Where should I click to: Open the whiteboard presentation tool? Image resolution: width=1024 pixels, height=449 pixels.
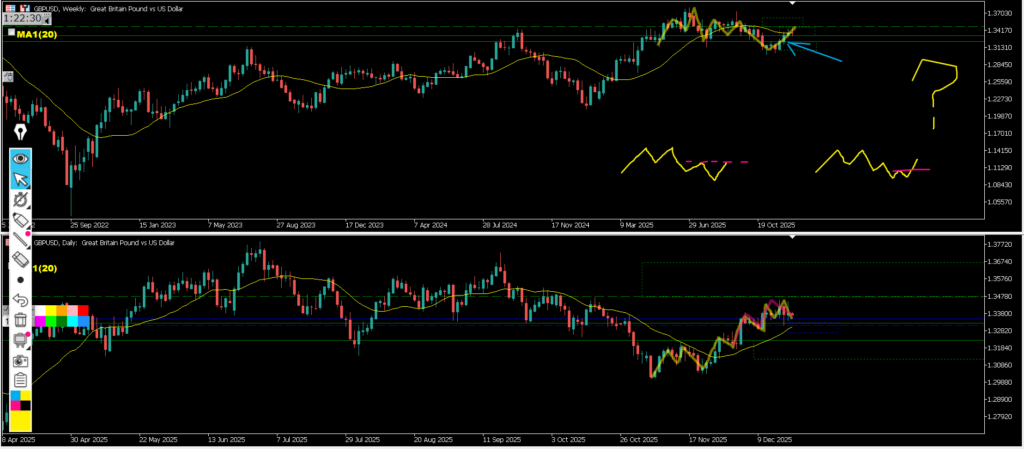tap(20, 340)
